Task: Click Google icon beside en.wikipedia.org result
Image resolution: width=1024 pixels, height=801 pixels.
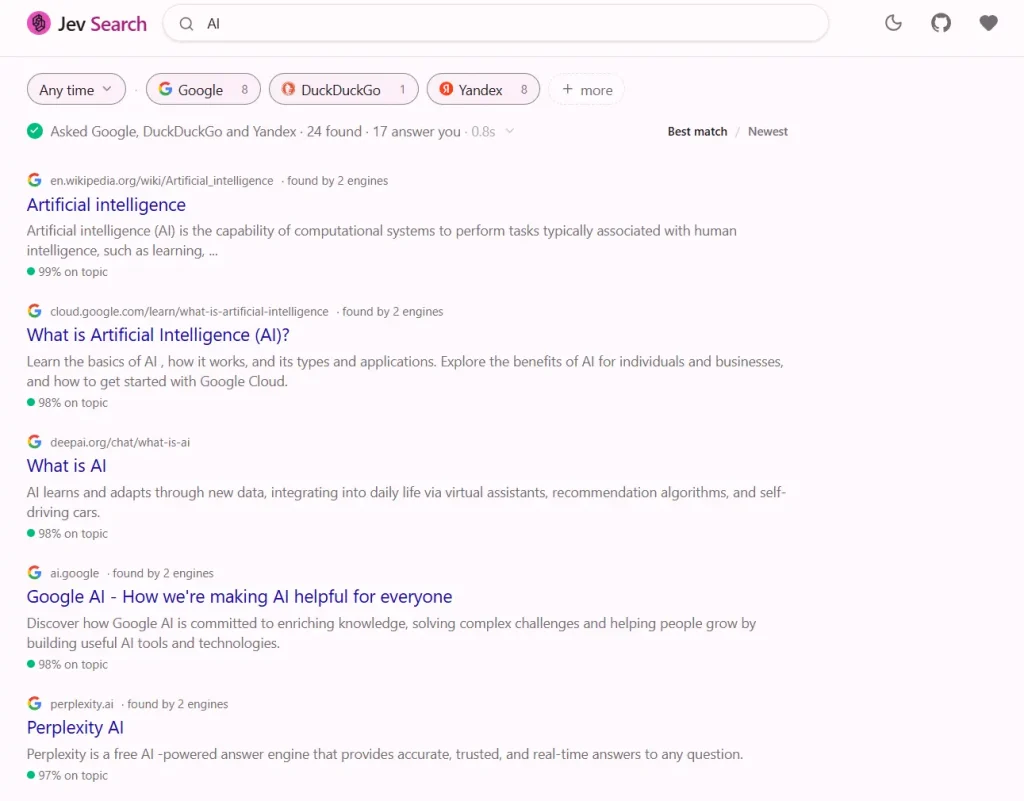Action: click(x=35, y=180)
